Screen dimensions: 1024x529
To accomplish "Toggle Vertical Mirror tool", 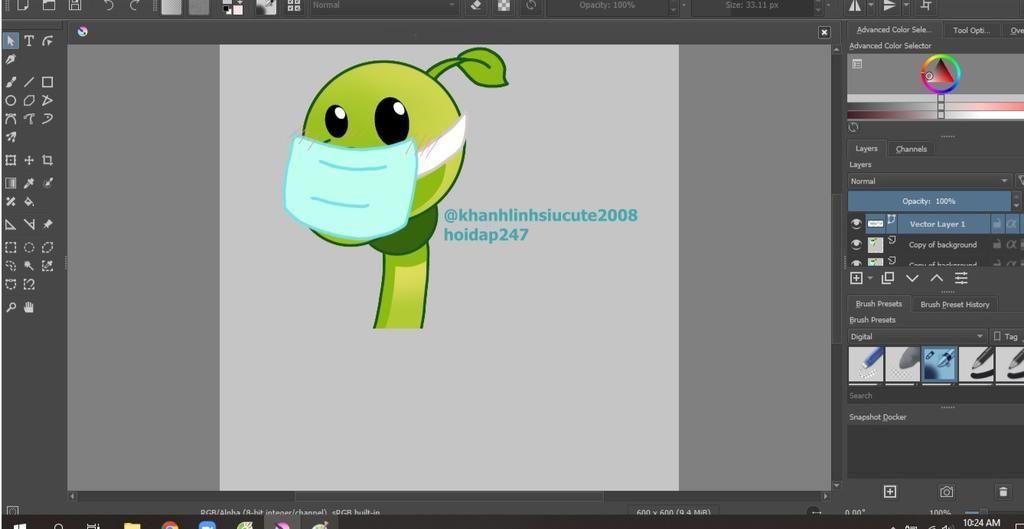I will [889, 6].
